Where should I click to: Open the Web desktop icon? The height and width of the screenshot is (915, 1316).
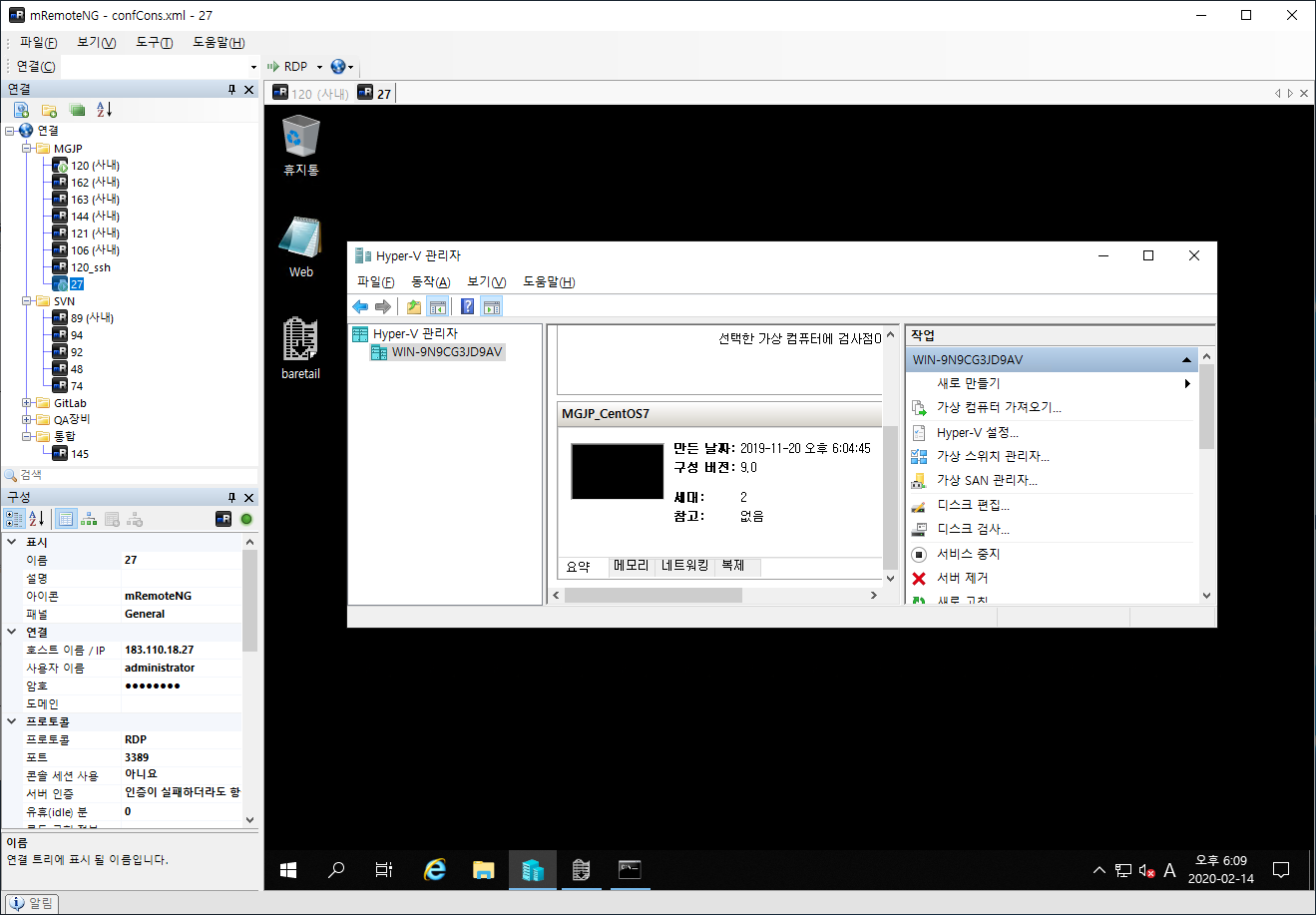point(300,247)
